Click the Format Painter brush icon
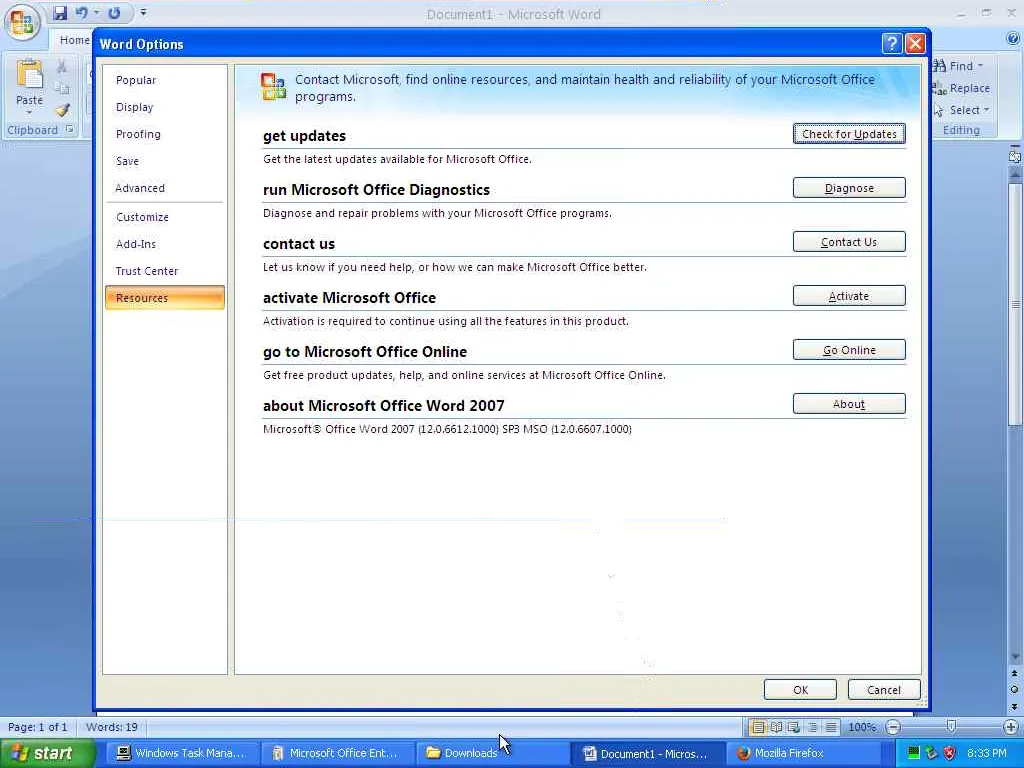This screenshot has width=1024, height=768. [x=61, y=110]
